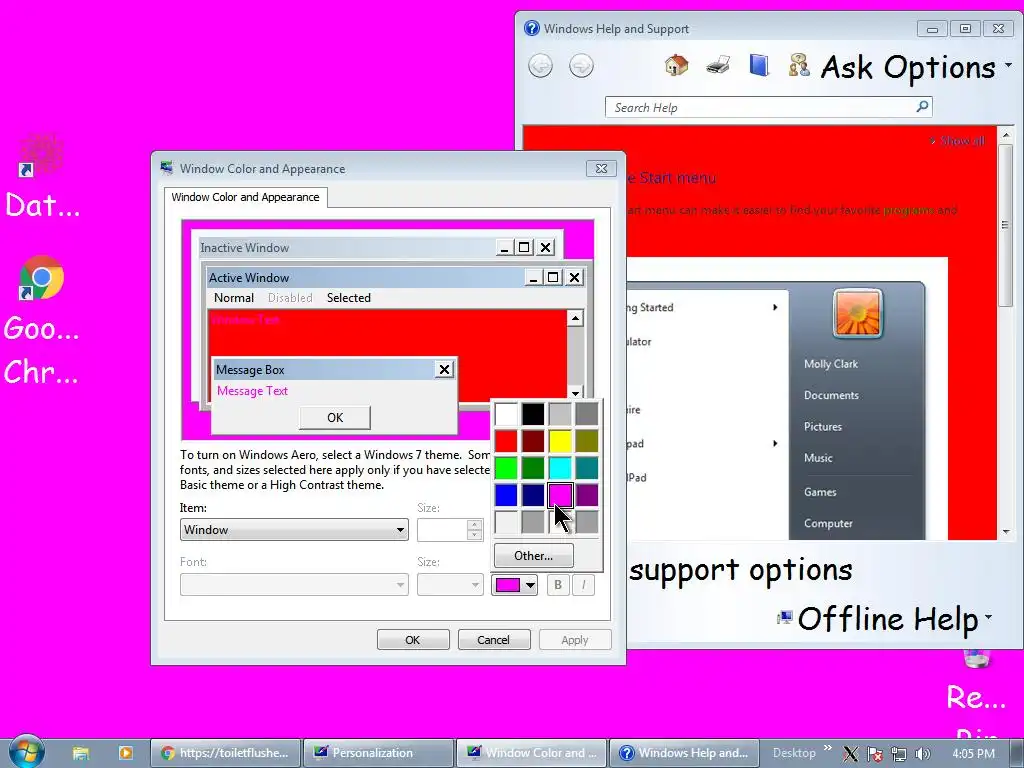Open the color picker dropdown button

(515, 584)
